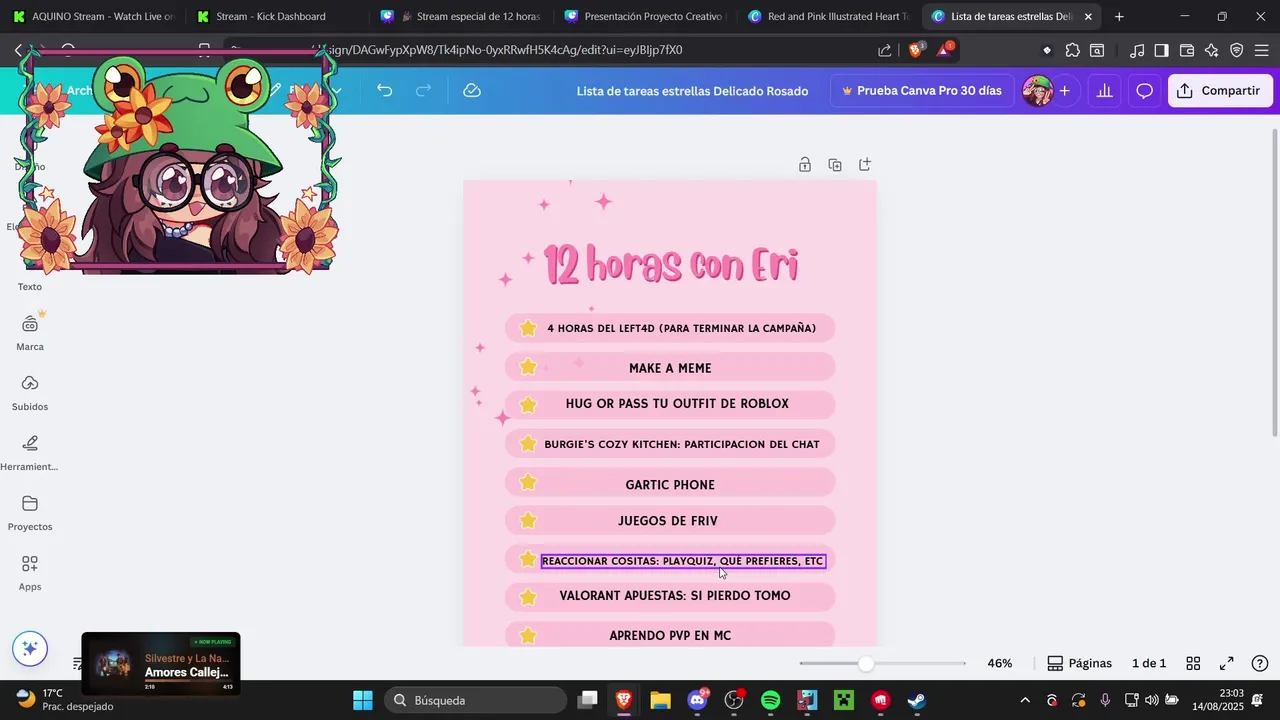Share page via address bar share icon
This screenshot has height=720, width=1280.
885,50
